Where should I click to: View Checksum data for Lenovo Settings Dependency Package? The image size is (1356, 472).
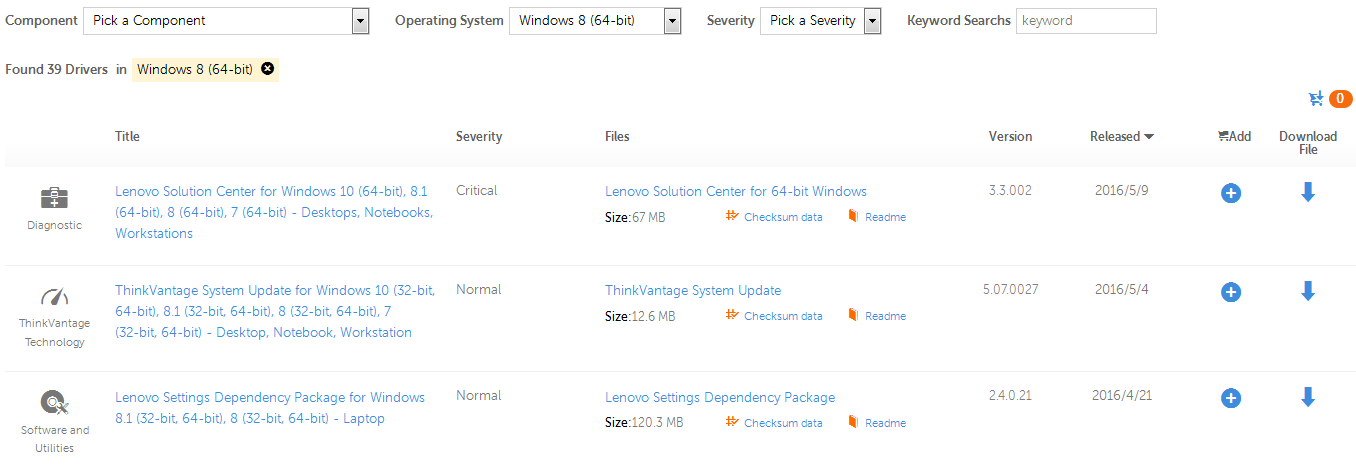(774, 423)
